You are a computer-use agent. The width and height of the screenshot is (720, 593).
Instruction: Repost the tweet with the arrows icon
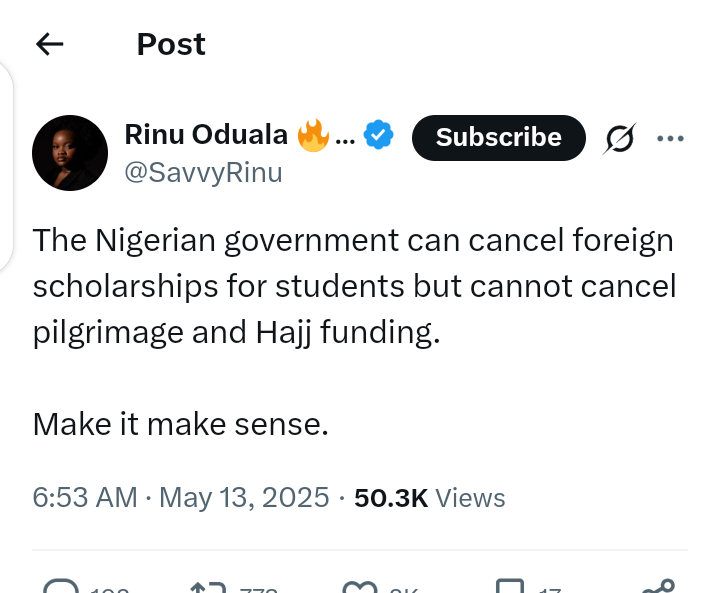(208, 586)
